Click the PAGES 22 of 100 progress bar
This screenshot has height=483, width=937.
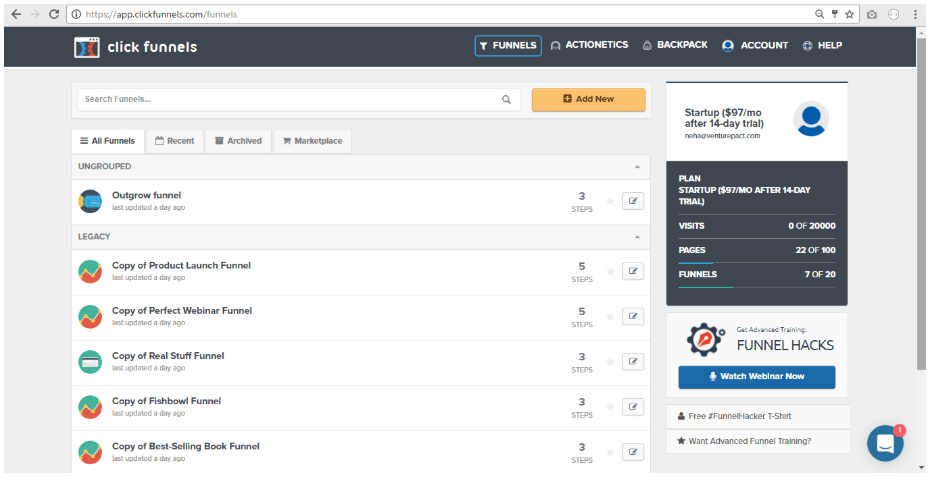(x=757, y=264)
